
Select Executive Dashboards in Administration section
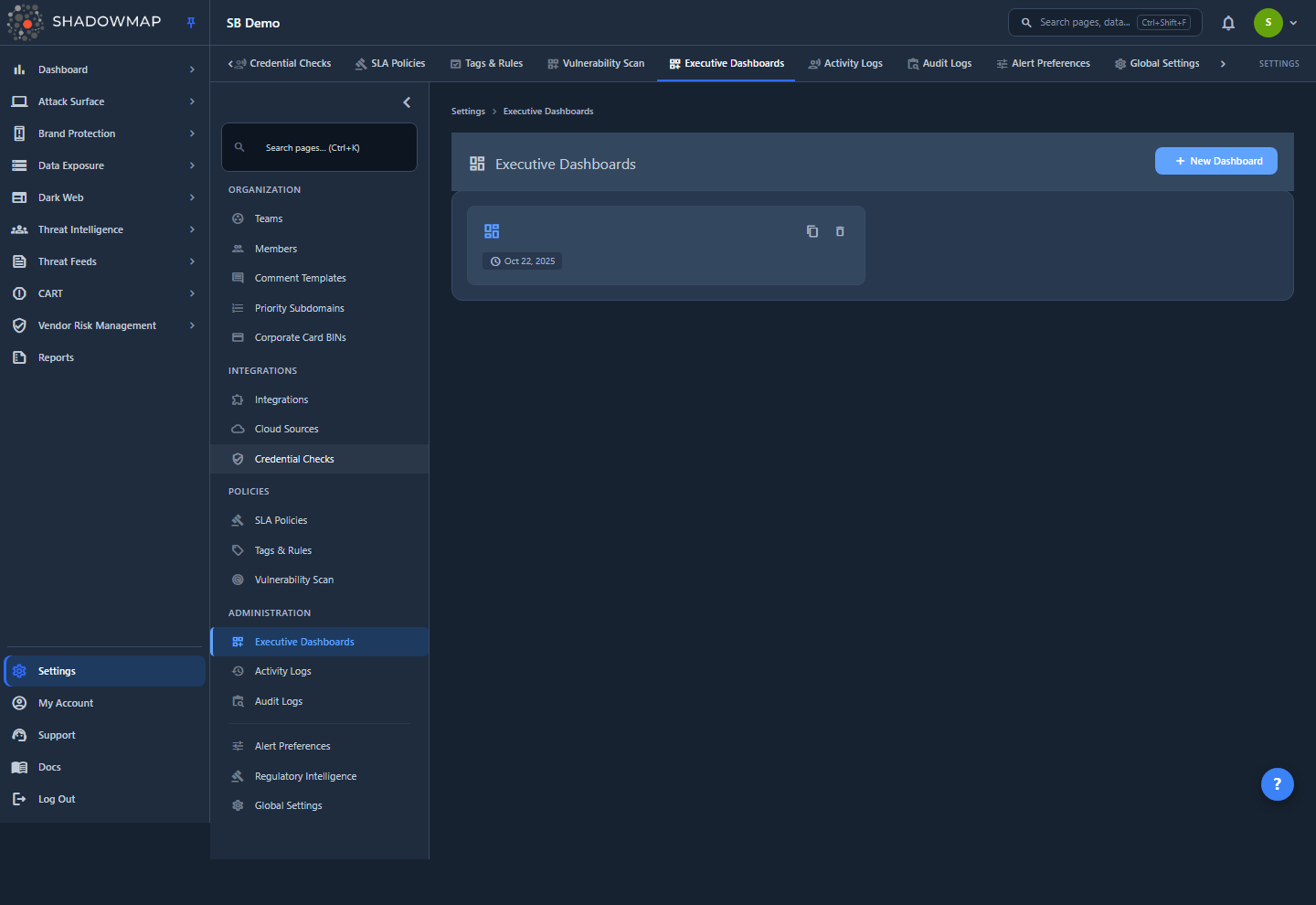(319, 642)
